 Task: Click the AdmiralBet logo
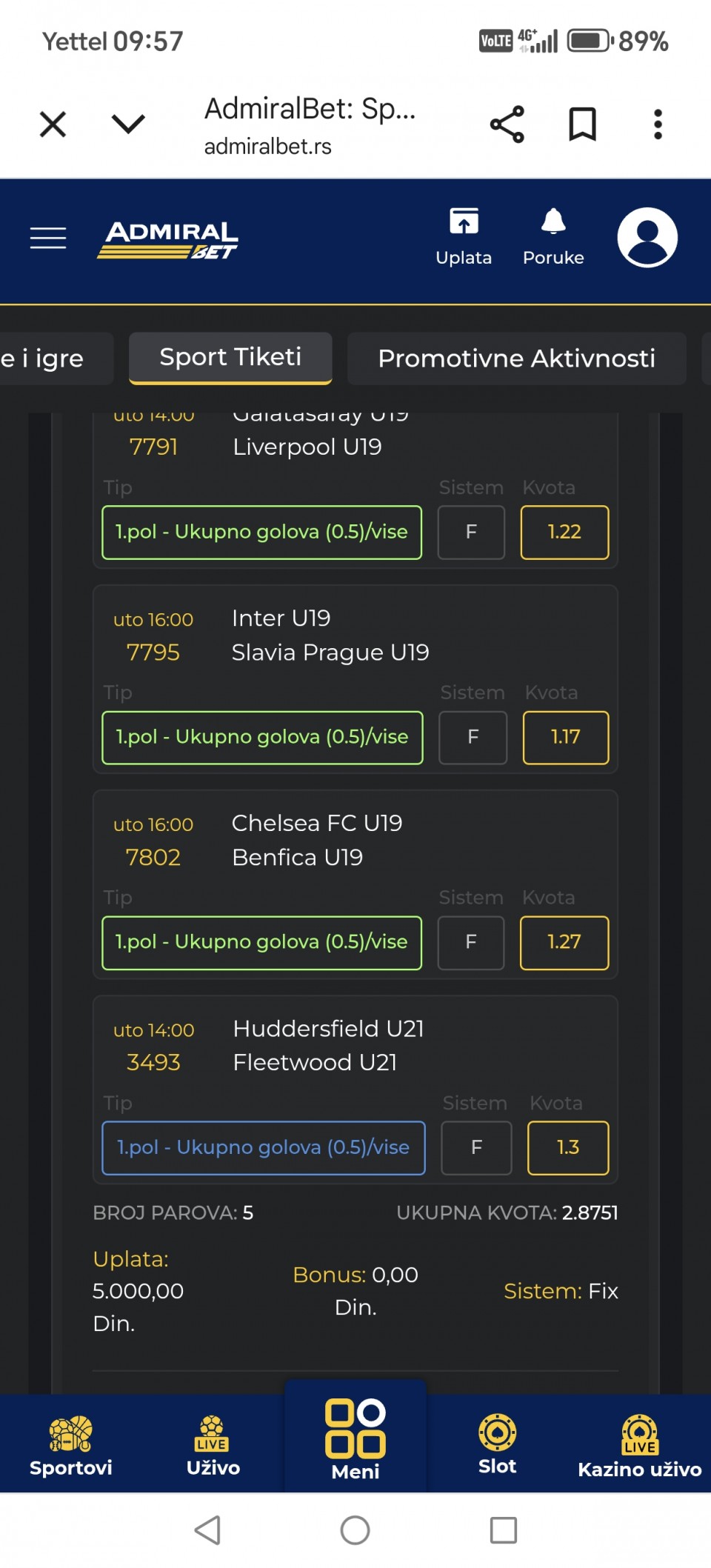(168, 240)
